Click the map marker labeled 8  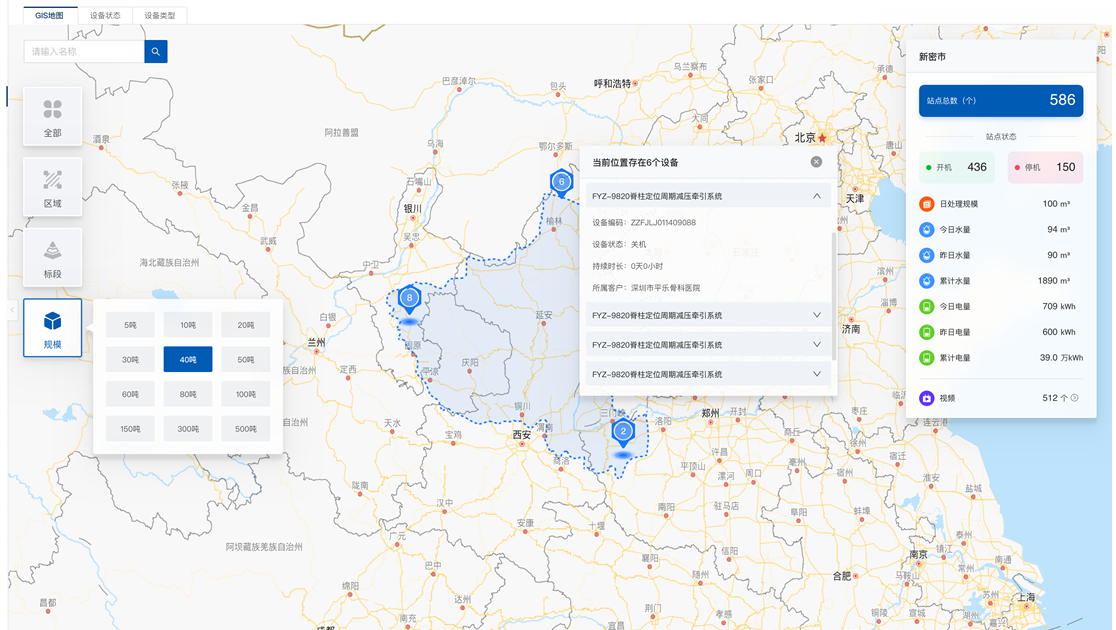pyautogui.click(x=409, y=299)
